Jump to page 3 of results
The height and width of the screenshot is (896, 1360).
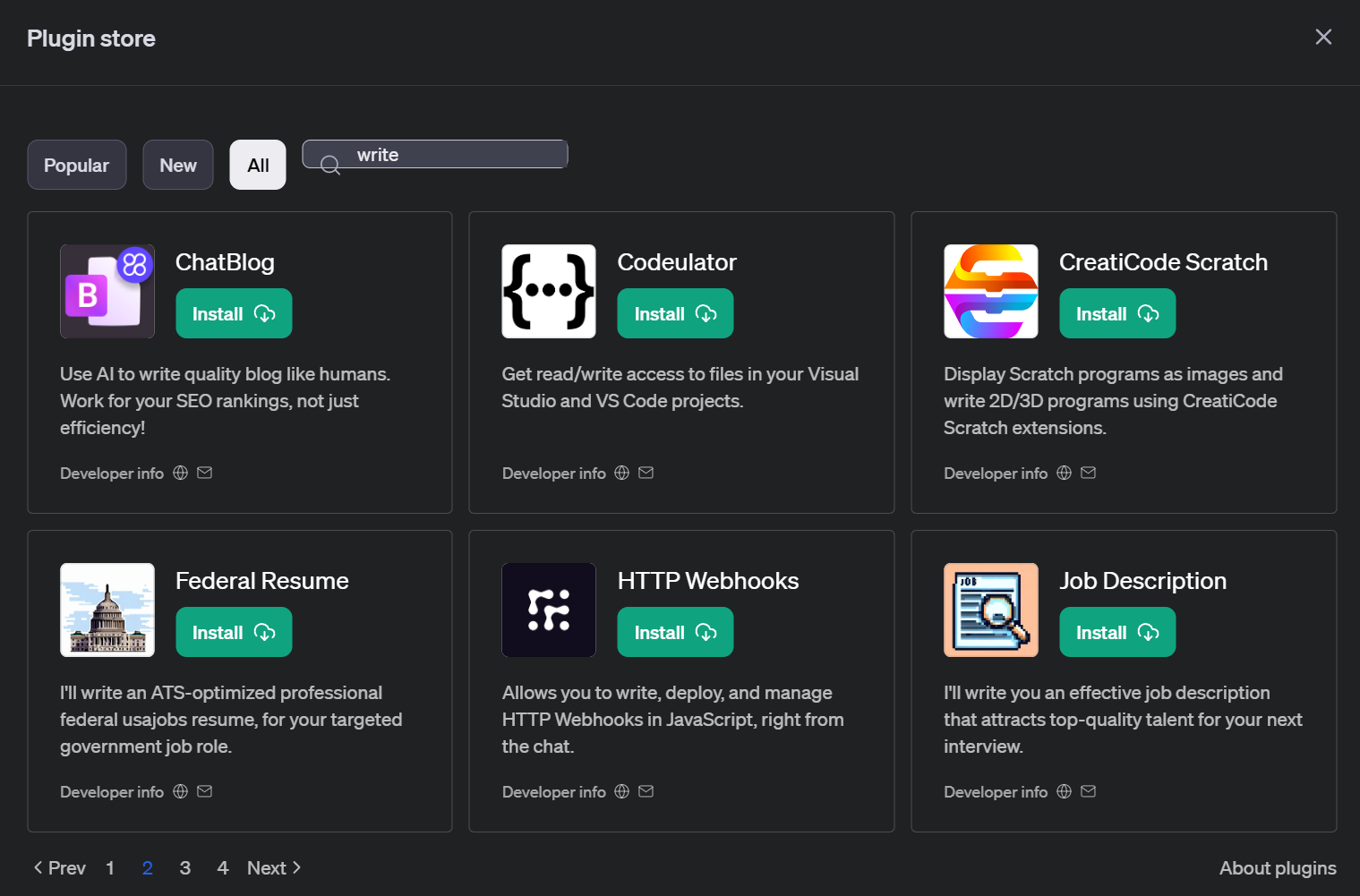[184, 867]
